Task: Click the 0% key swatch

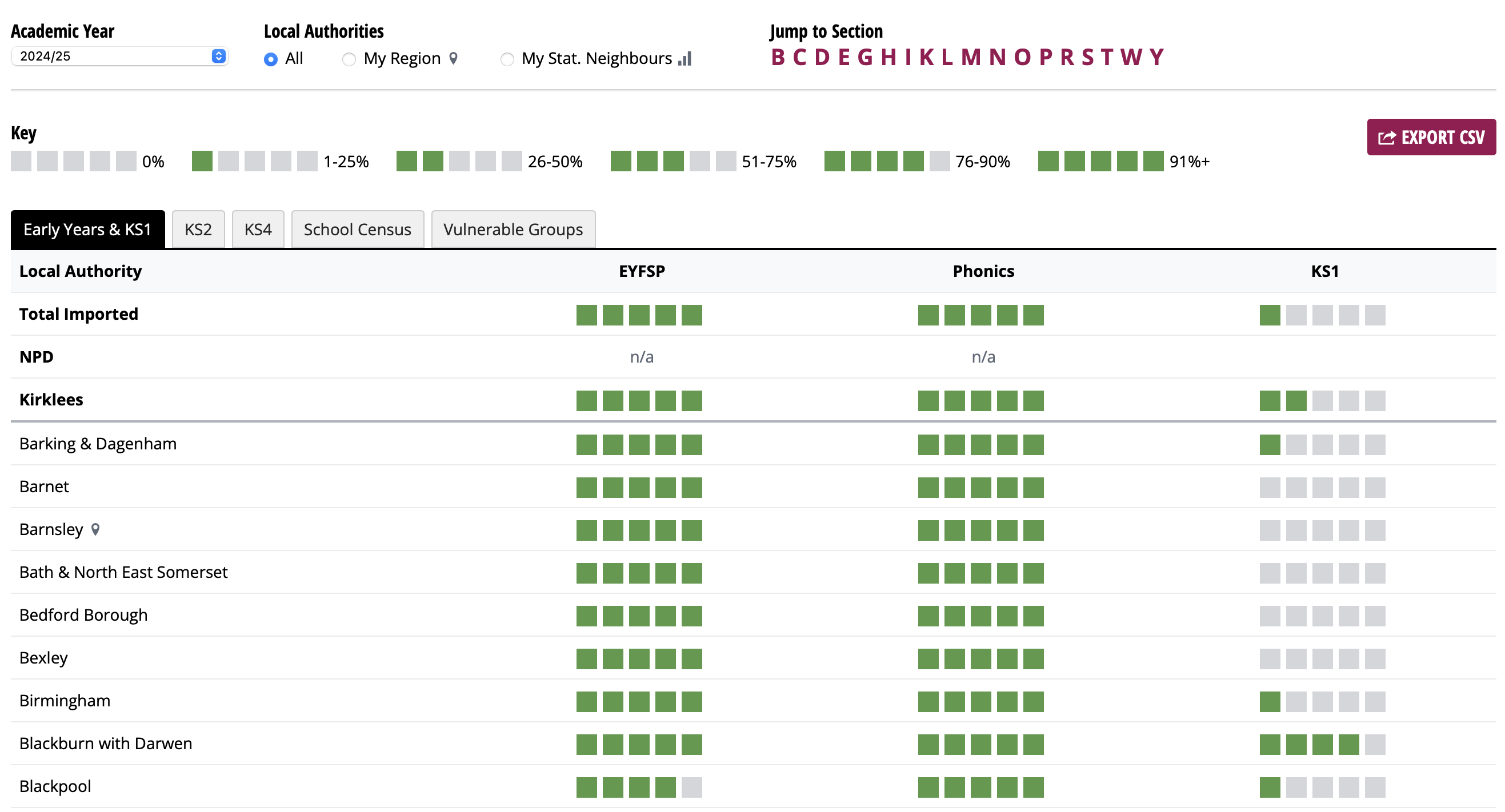Action: [x=74, y=161]
